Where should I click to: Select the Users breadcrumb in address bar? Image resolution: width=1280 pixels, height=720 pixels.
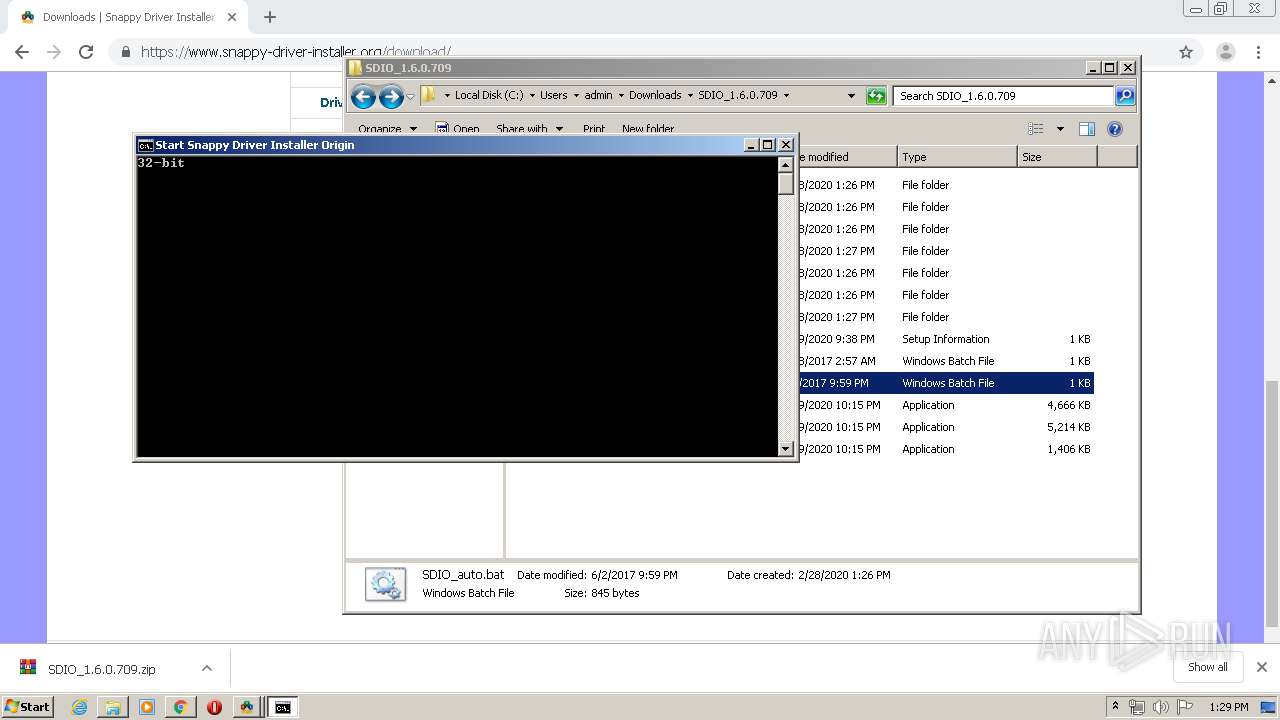554,96
